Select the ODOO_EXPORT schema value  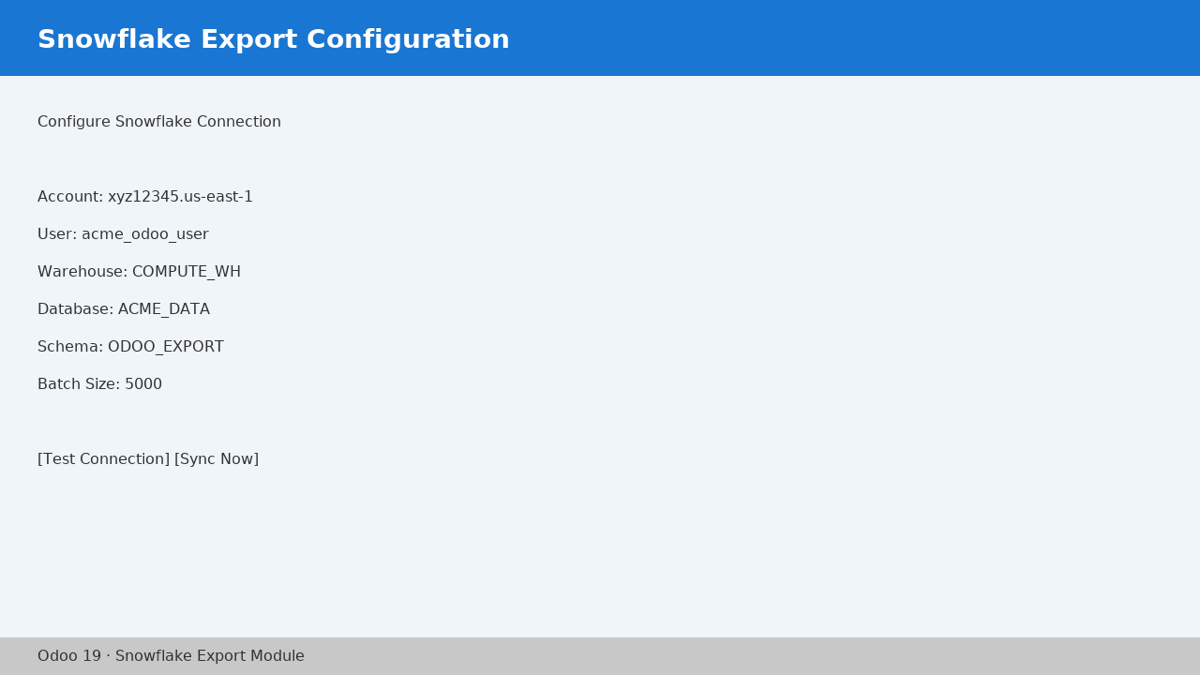(166, 347)
